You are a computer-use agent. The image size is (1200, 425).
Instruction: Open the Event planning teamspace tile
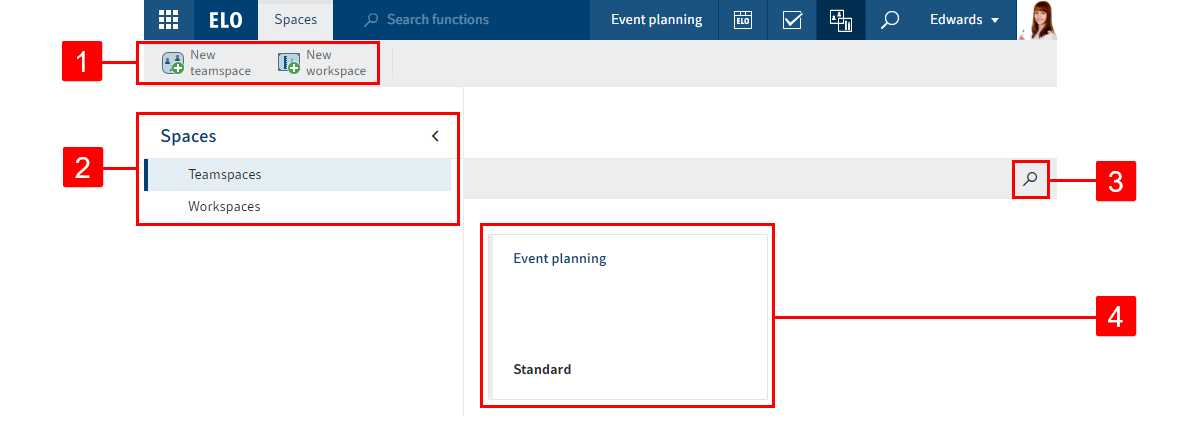click(628, 315)
